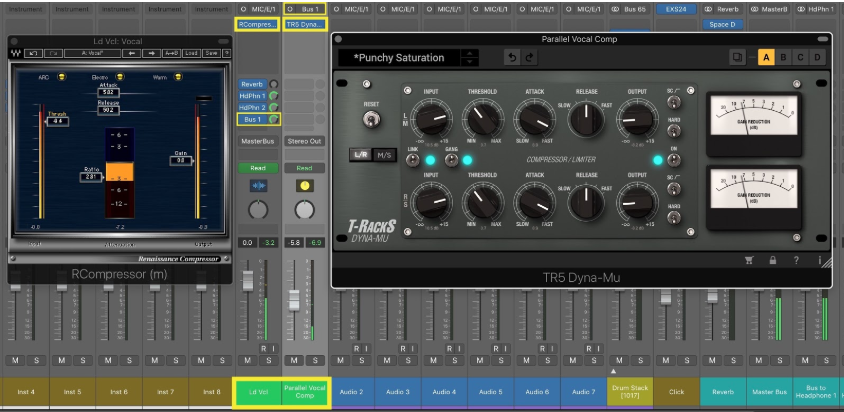This screenshot has height=412, width=844.
Task: Select Dyna-Mu preset slot B
Action: click(783, 57)
